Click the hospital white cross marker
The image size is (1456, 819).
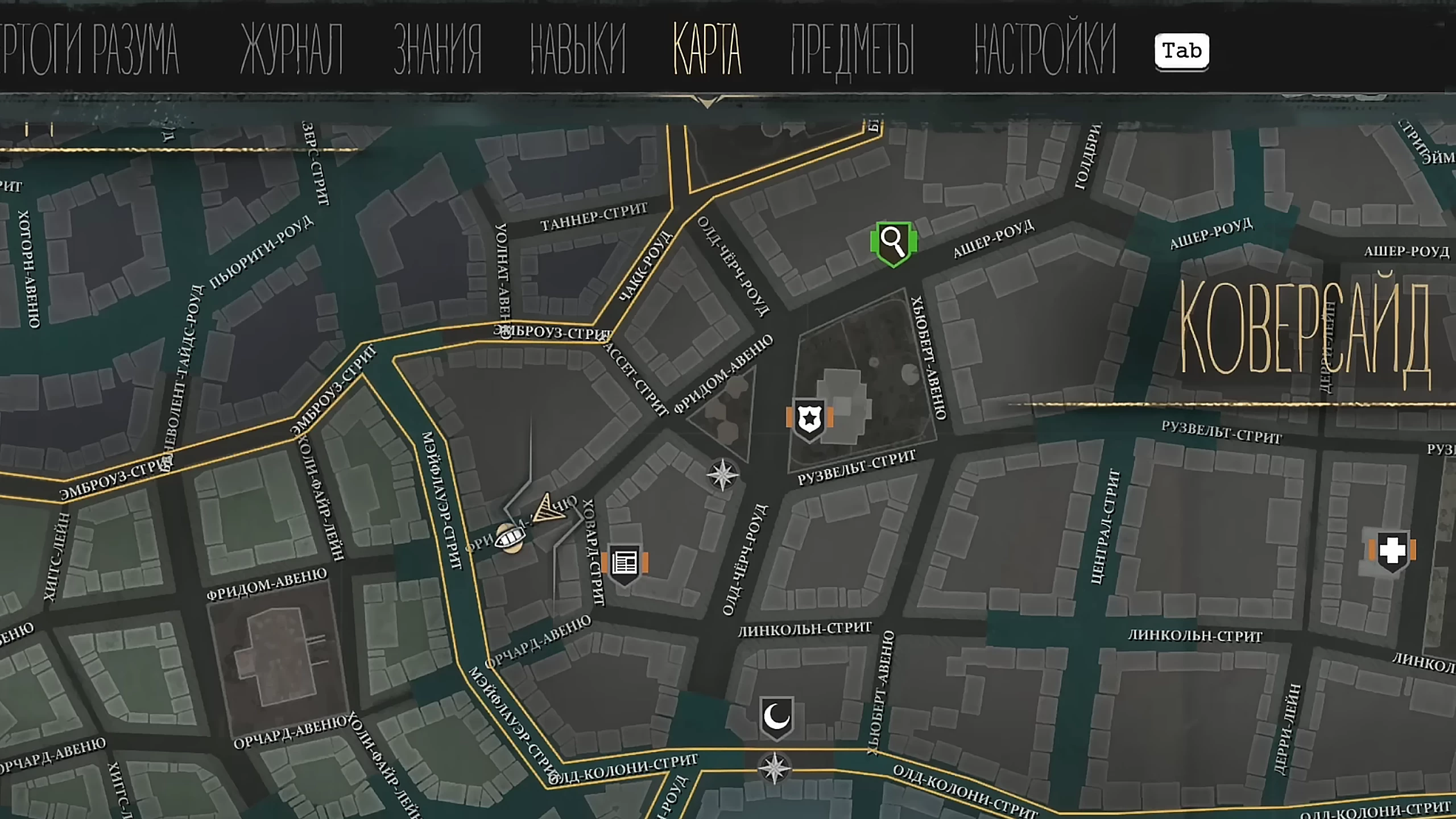point(1392,550)
